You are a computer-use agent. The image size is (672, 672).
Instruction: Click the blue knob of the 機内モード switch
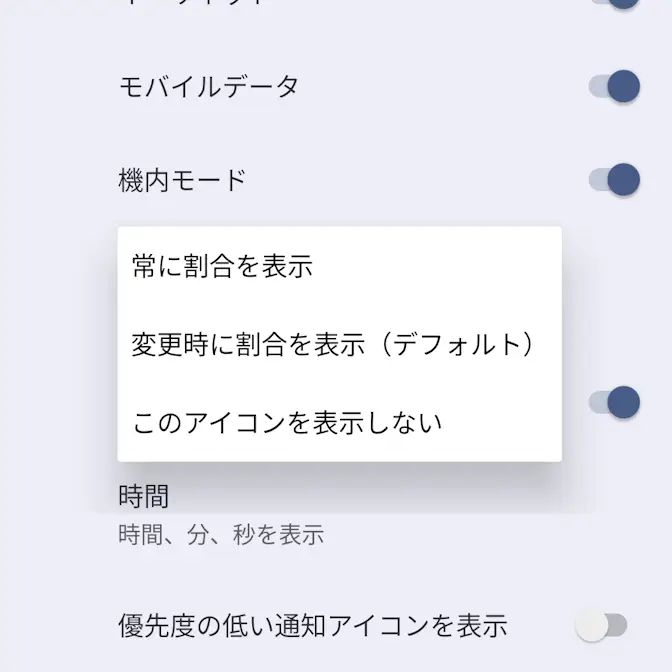pyautogui.click(x=624, y=180)
